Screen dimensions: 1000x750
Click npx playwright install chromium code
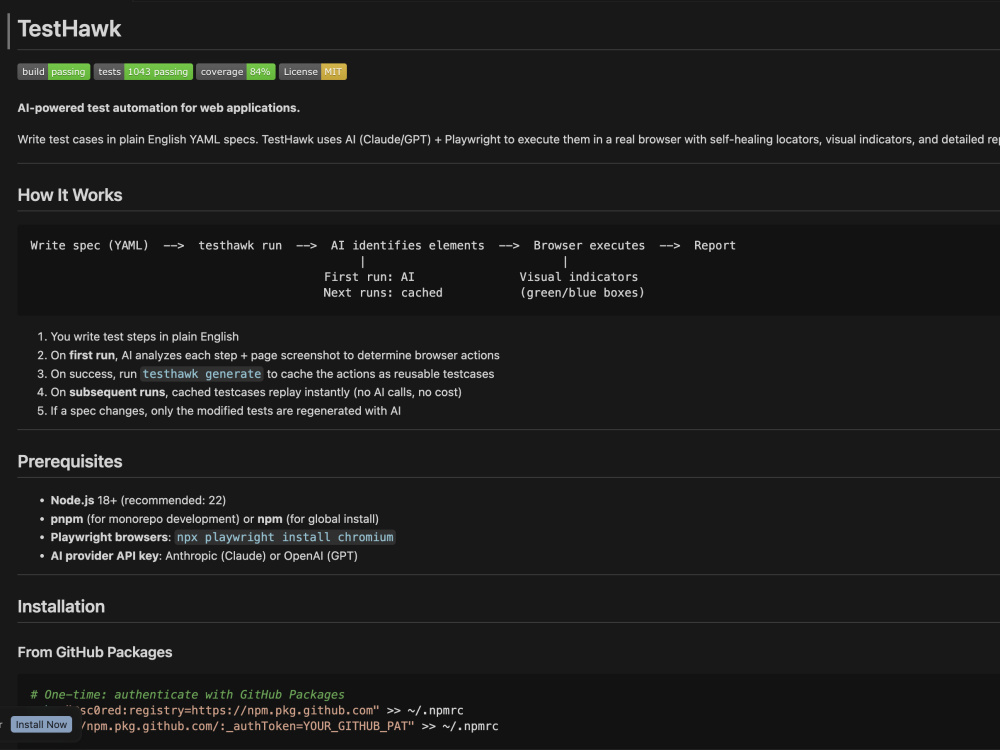285,537
